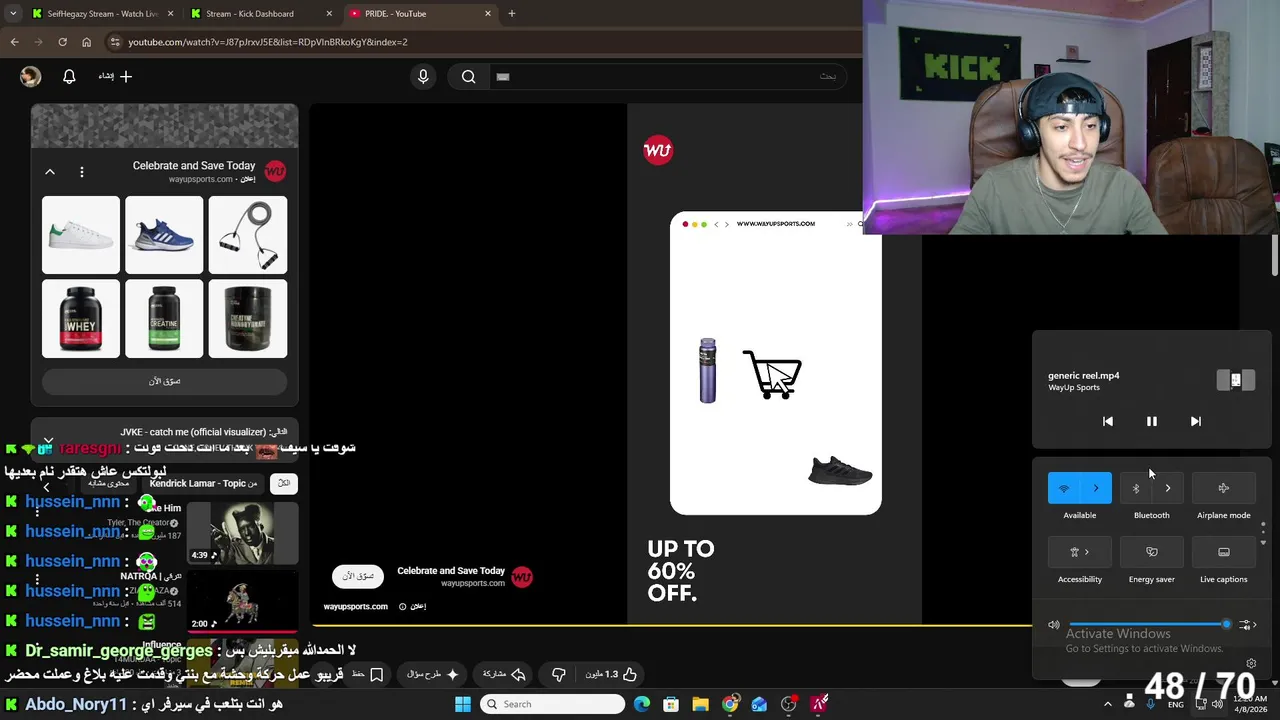The width and height of the screenshot is (1280, 720).
Task: Save the video with bookmark button
Action: click(x=368, y=674)
